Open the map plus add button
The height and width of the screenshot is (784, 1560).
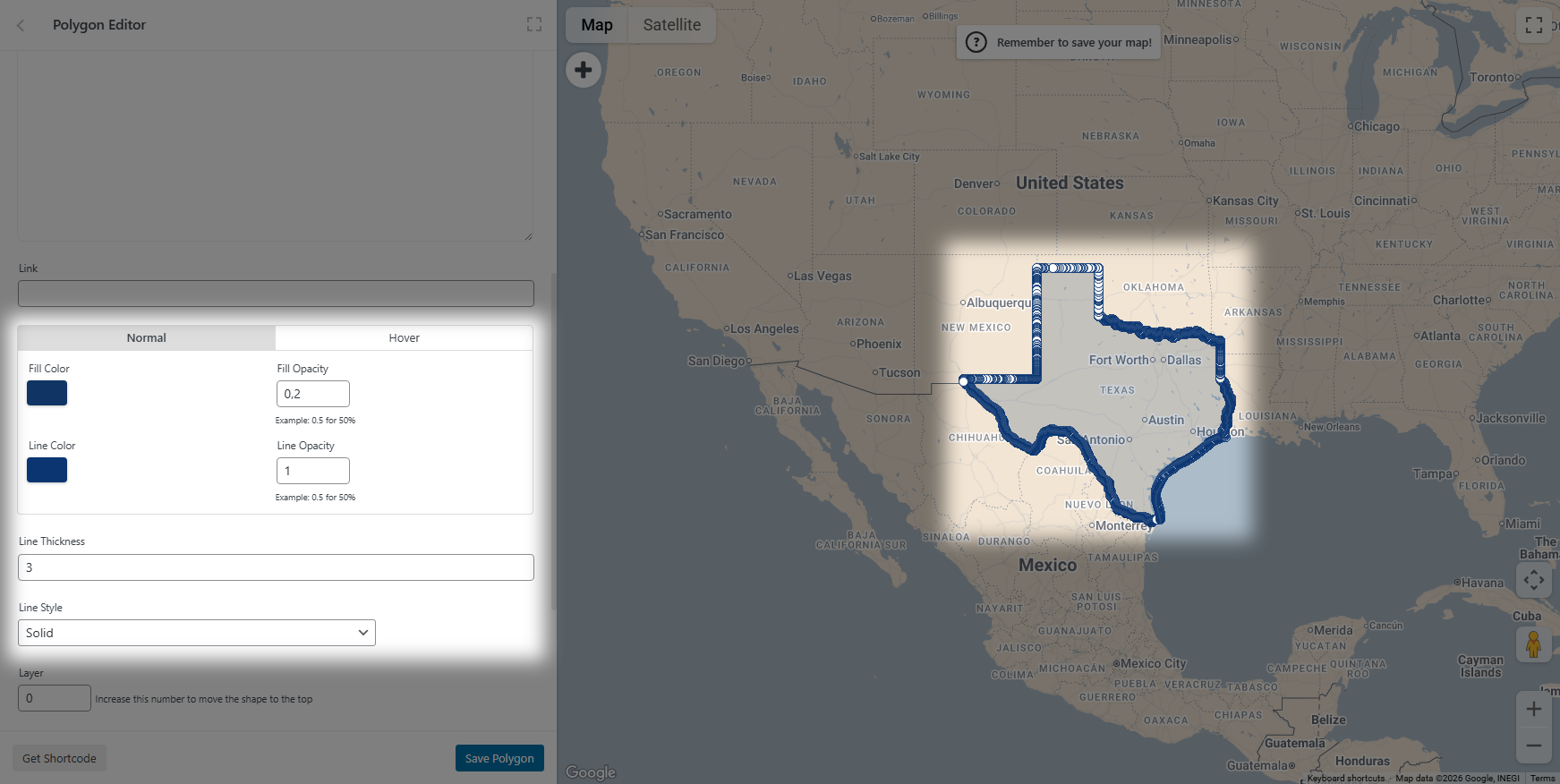point(584,70)
